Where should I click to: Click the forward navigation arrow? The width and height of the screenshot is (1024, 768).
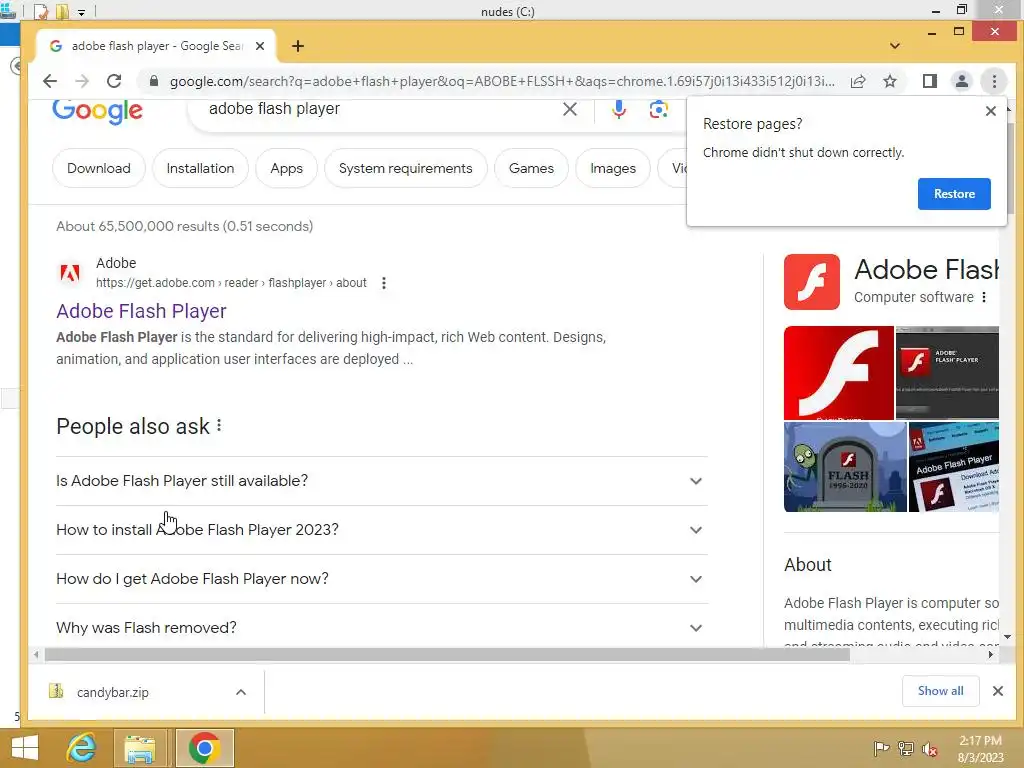point(82,81)
